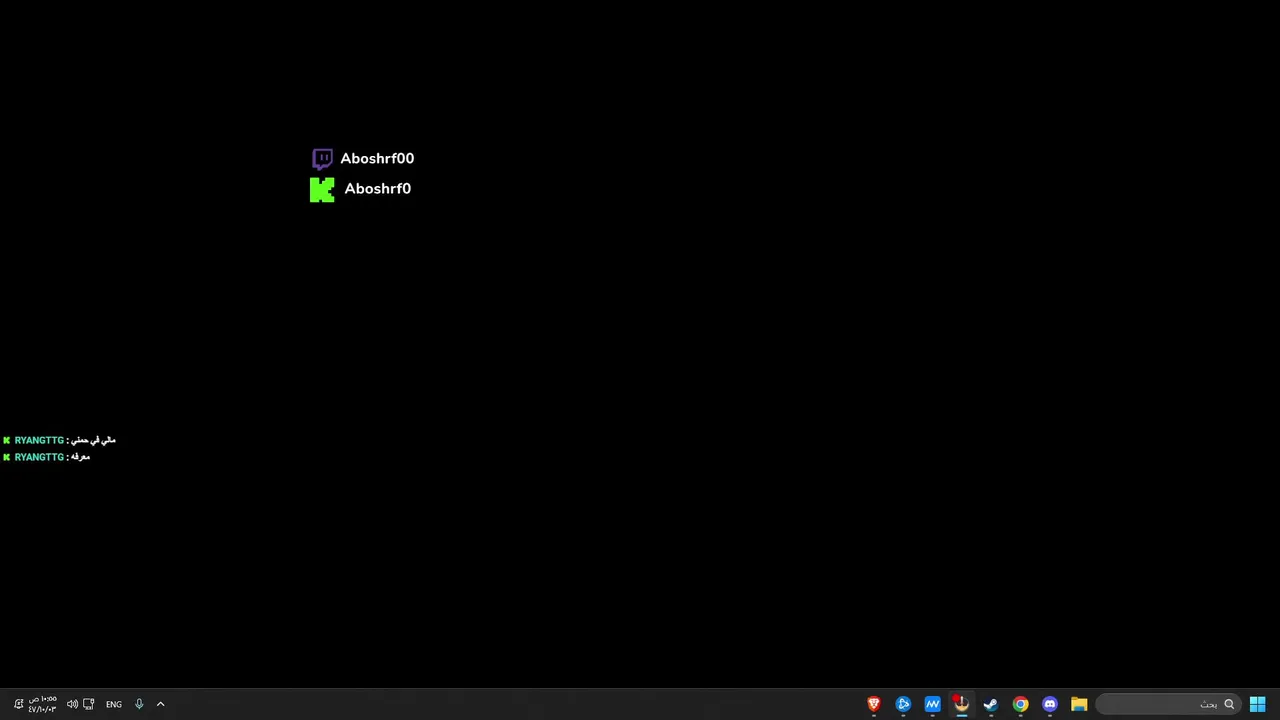Launch Google Chrome from the taskbar

click(1020, 704)
